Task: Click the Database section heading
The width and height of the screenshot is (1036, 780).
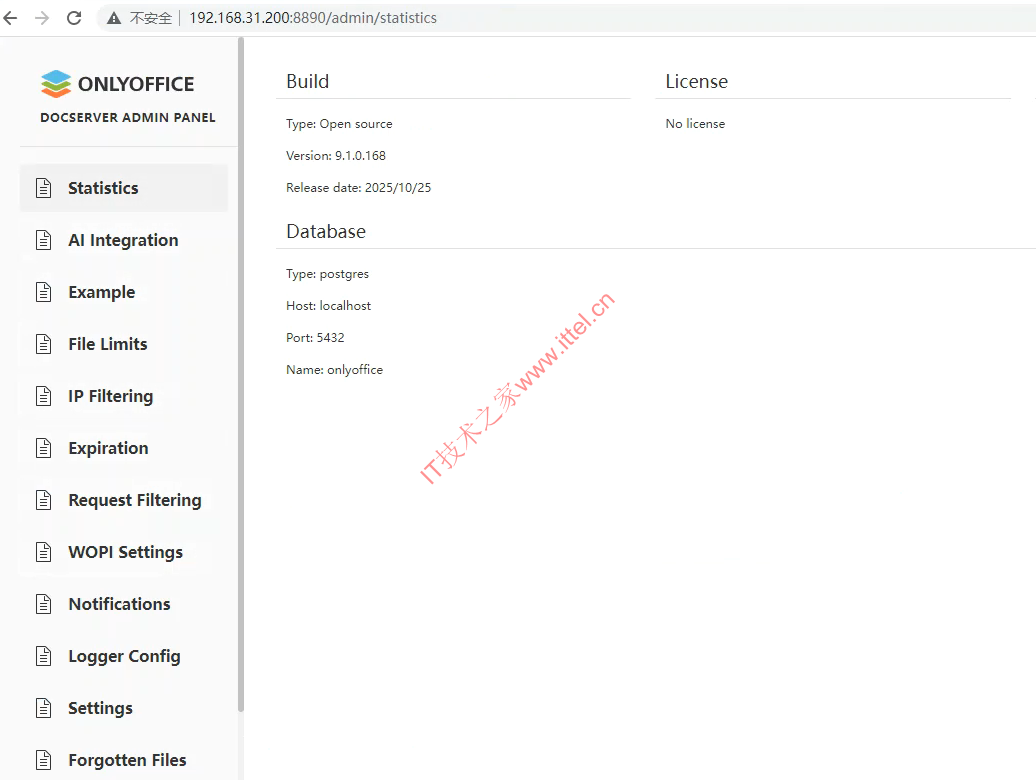Action: tap(326, 231)
